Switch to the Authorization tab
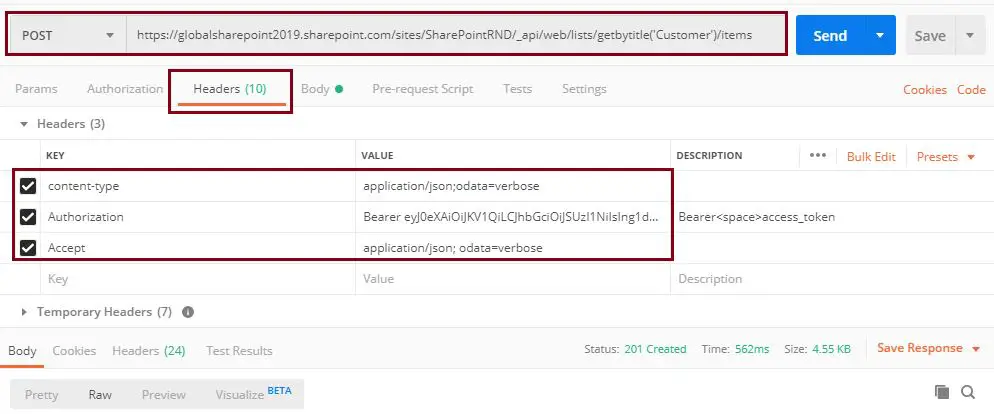 (x=125, y=89)
